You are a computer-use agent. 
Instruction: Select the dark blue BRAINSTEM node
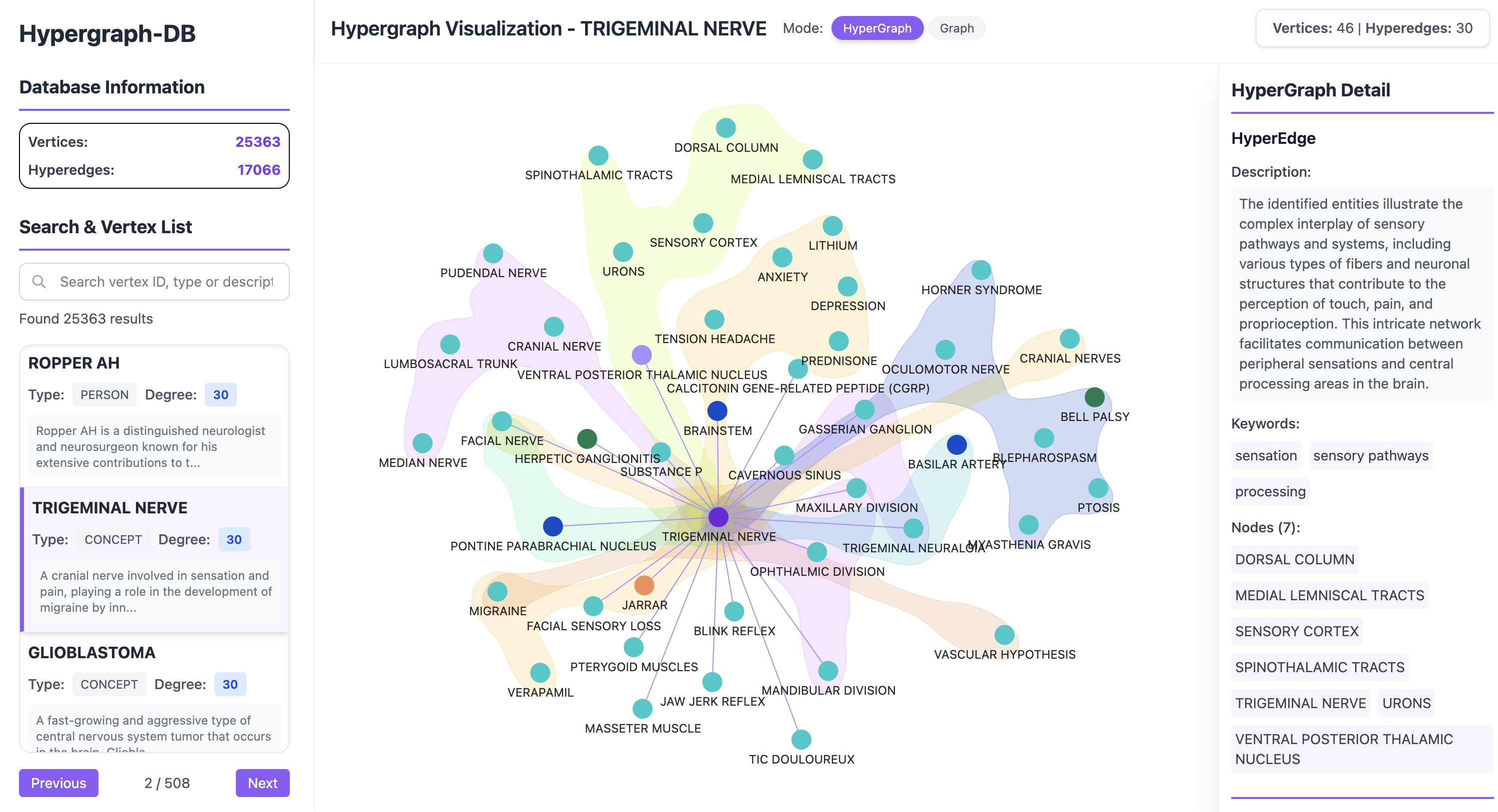click(x=717, y=410)
